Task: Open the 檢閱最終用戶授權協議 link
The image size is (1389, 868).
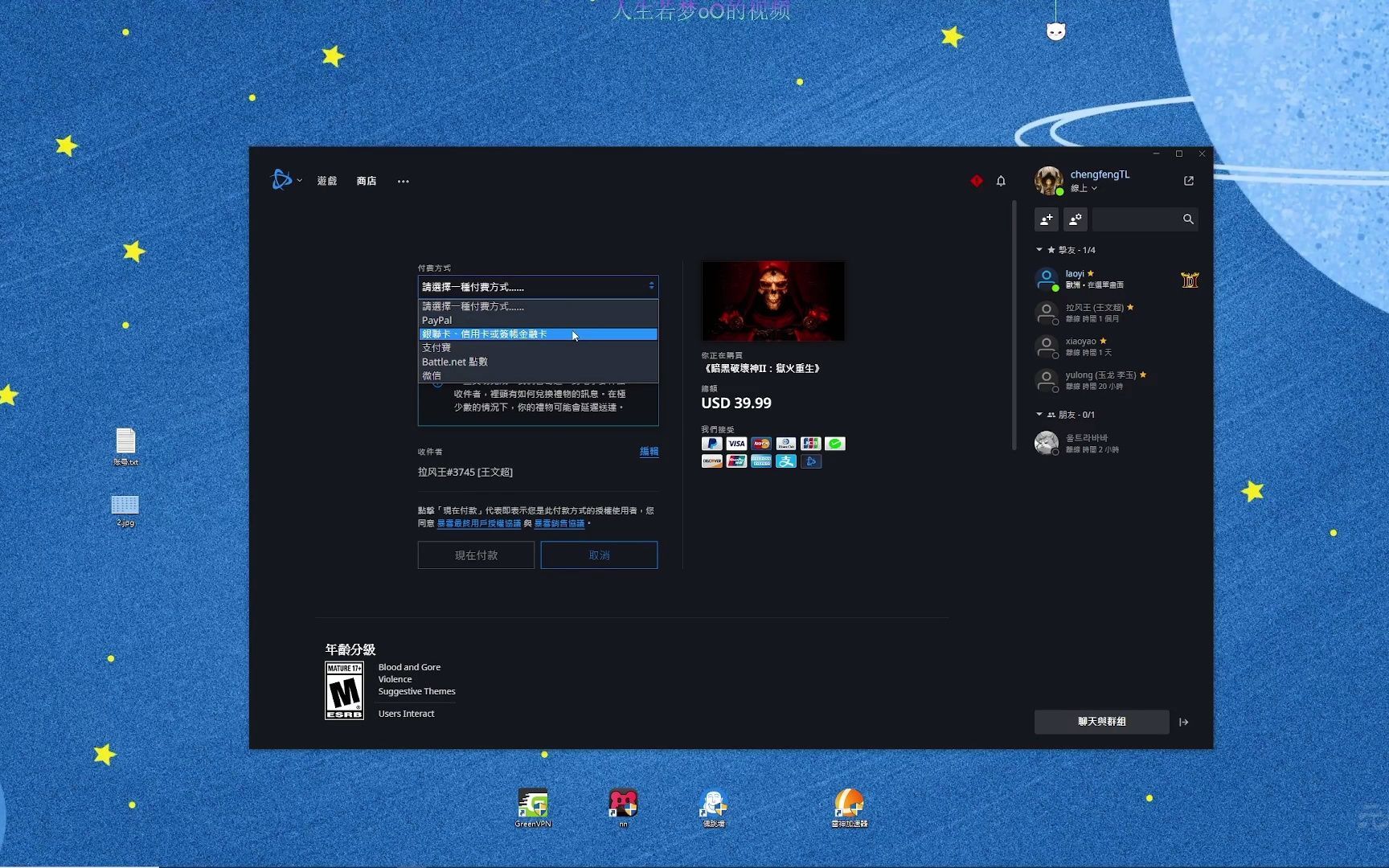Action: [x=479, y=523]
